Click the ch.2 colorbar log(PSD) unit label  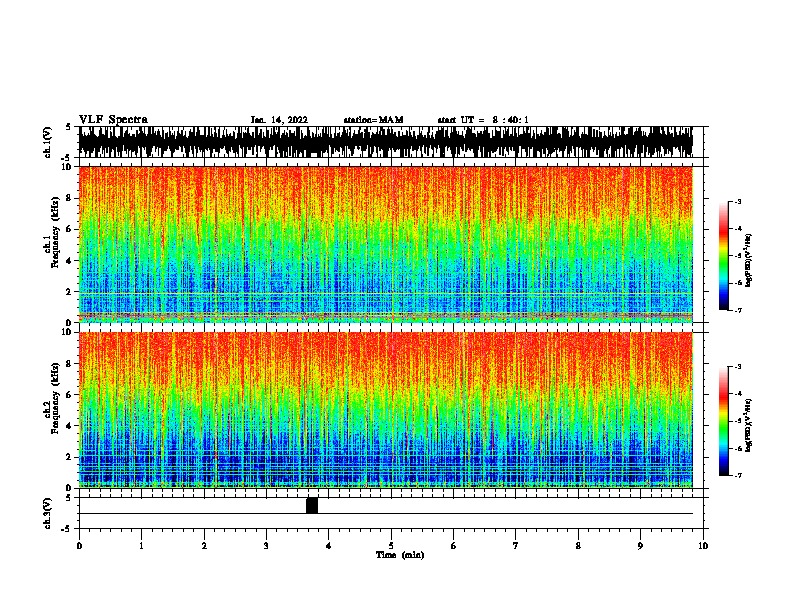click(x=748, y=425)
